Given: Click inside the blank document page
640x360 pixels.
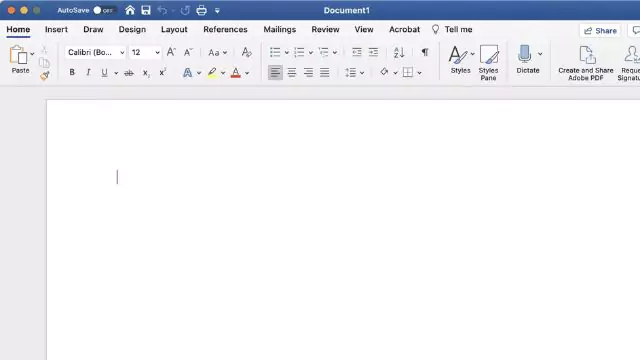Looking at the screenshot, I should coord(343,229).
